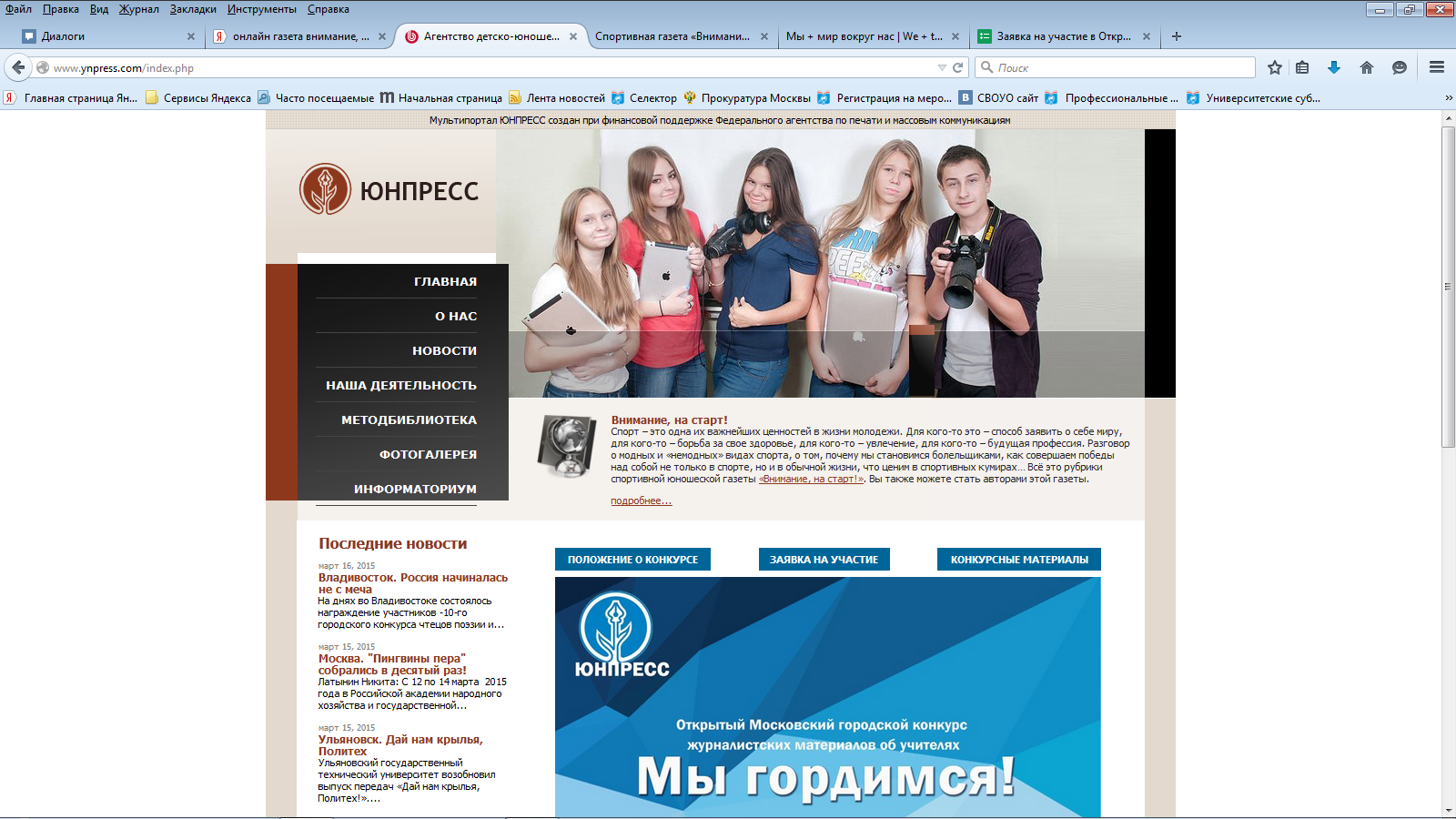Click the КОНКУРСНЫЕ МАТЕРИАЛЫ button

(1019, 560)
